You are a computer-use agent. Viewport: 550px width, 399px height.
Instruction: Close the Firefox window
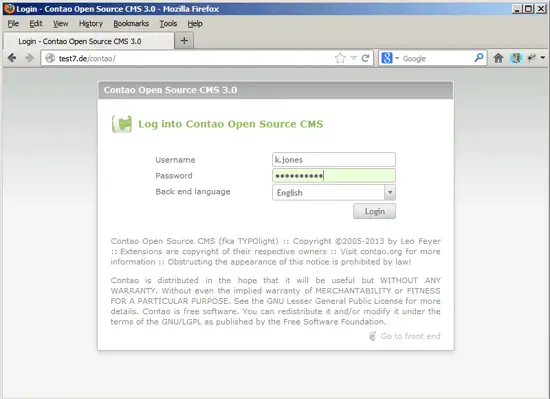(x=541, y=9)
